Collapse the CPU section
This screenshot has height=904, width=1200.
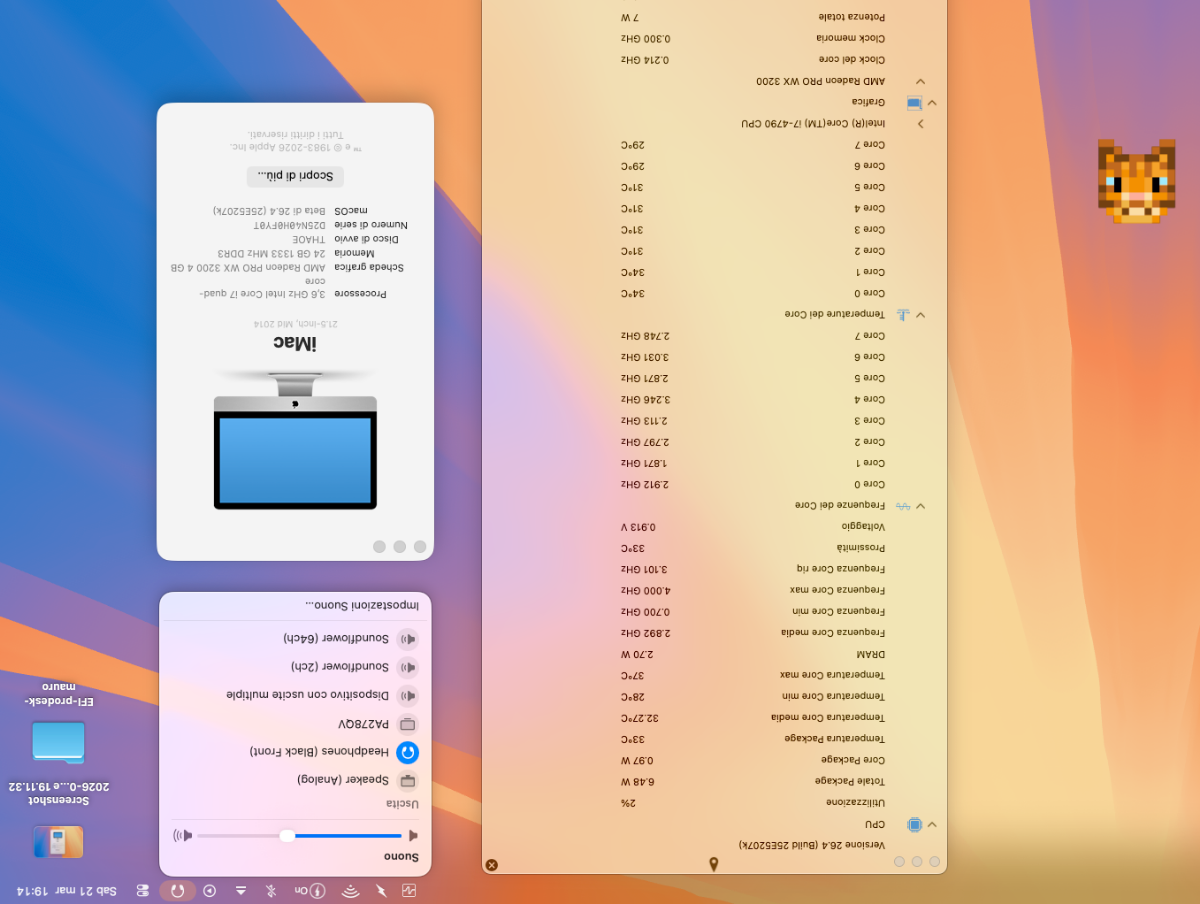[932, 825]
